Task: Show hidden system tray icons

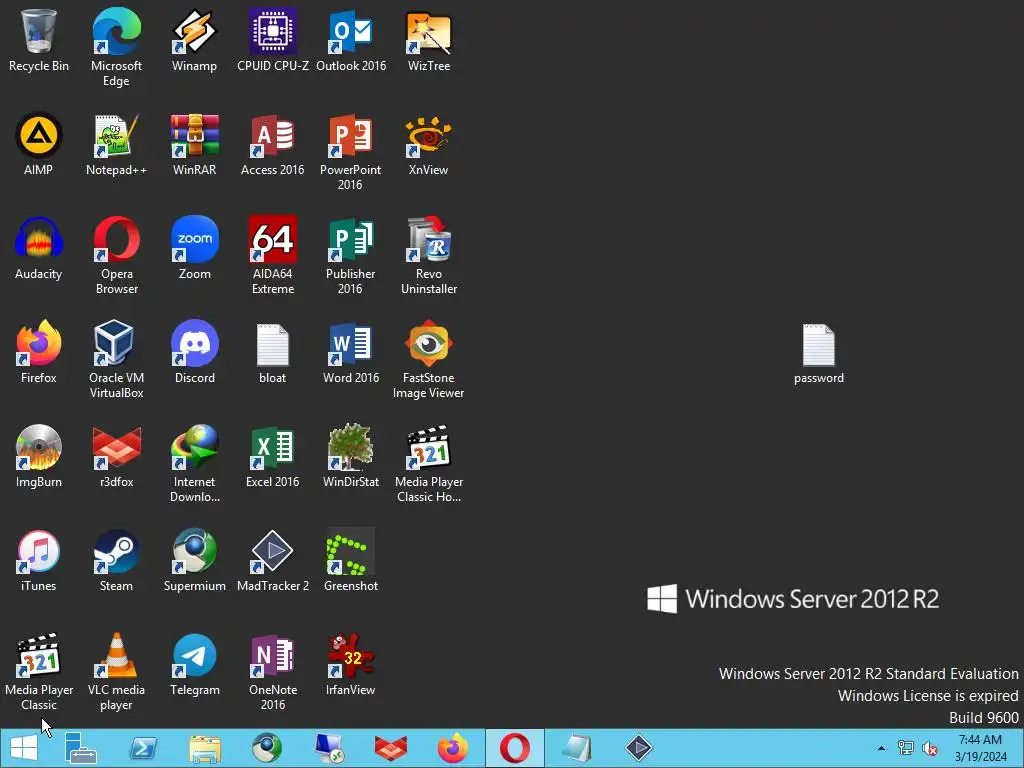Action: pos(882,748)
